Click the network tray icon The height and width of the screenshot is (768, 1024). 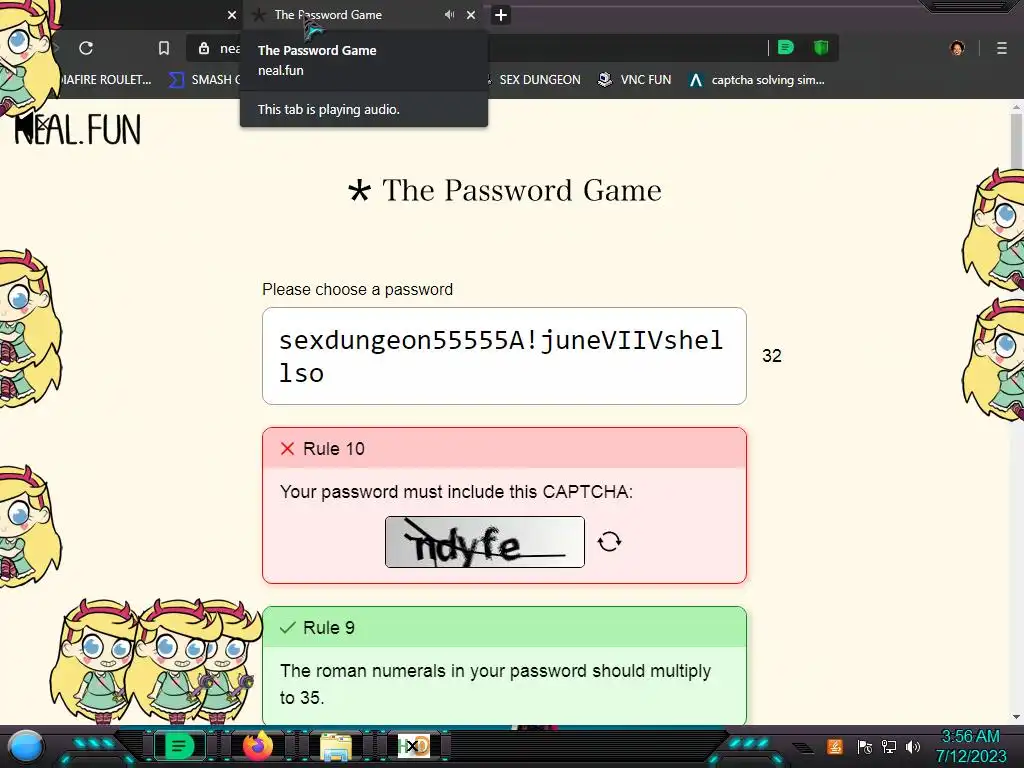pyautogui.click(x=889, y=746)
